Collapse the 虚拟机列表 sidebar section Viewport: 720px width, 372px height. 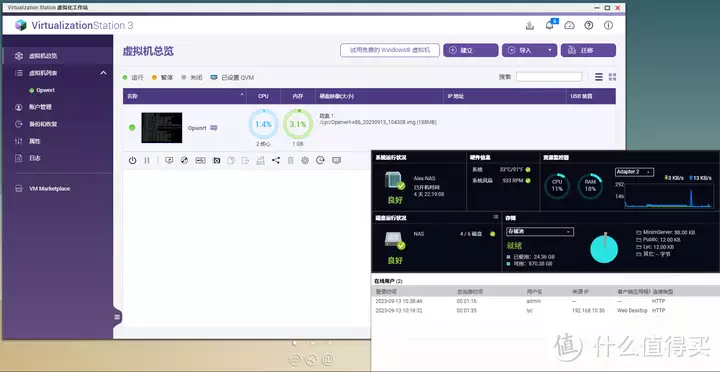103,73
